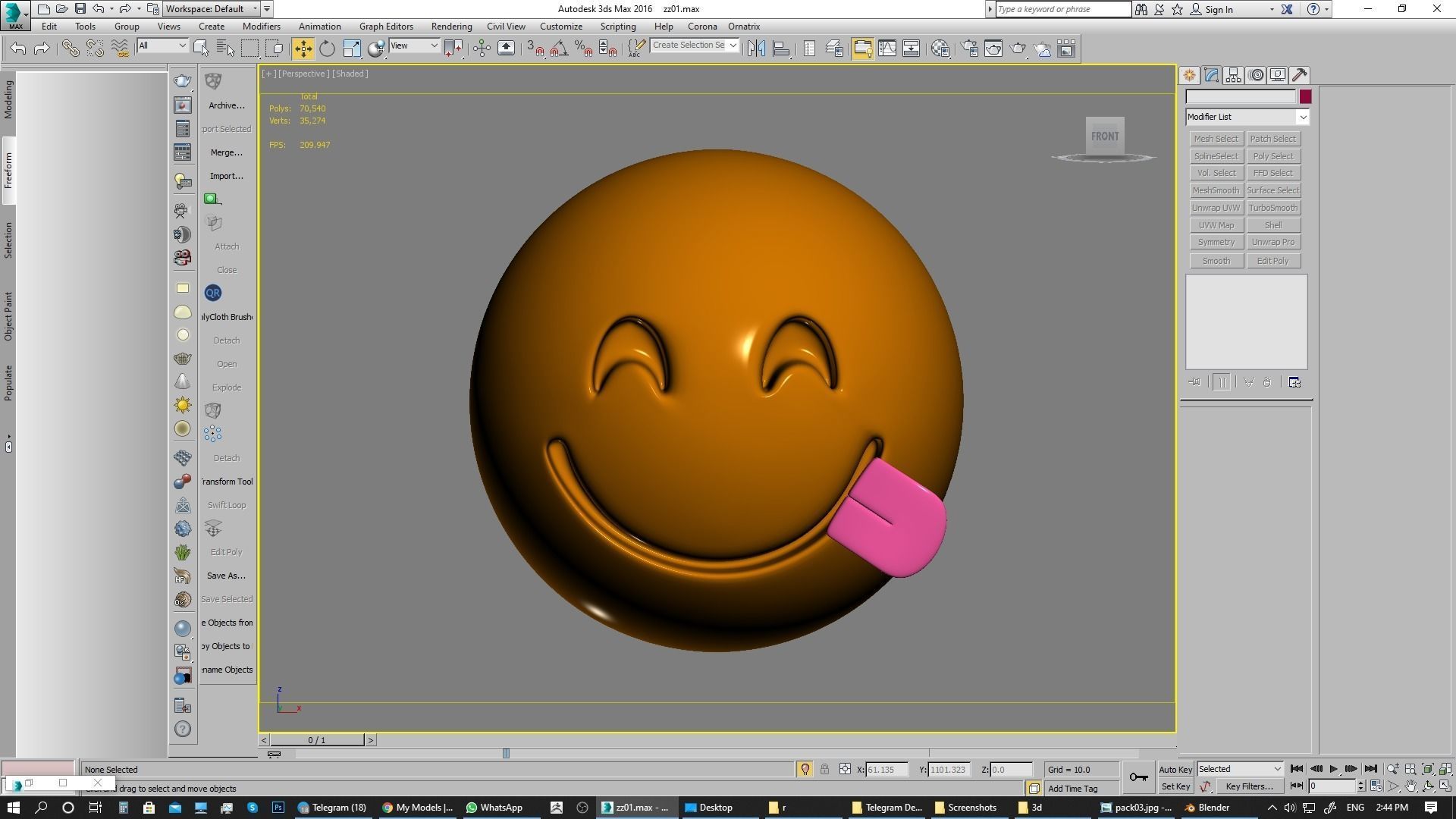Toggle Absolute/Offset transform type-in mode

point(845,769)
